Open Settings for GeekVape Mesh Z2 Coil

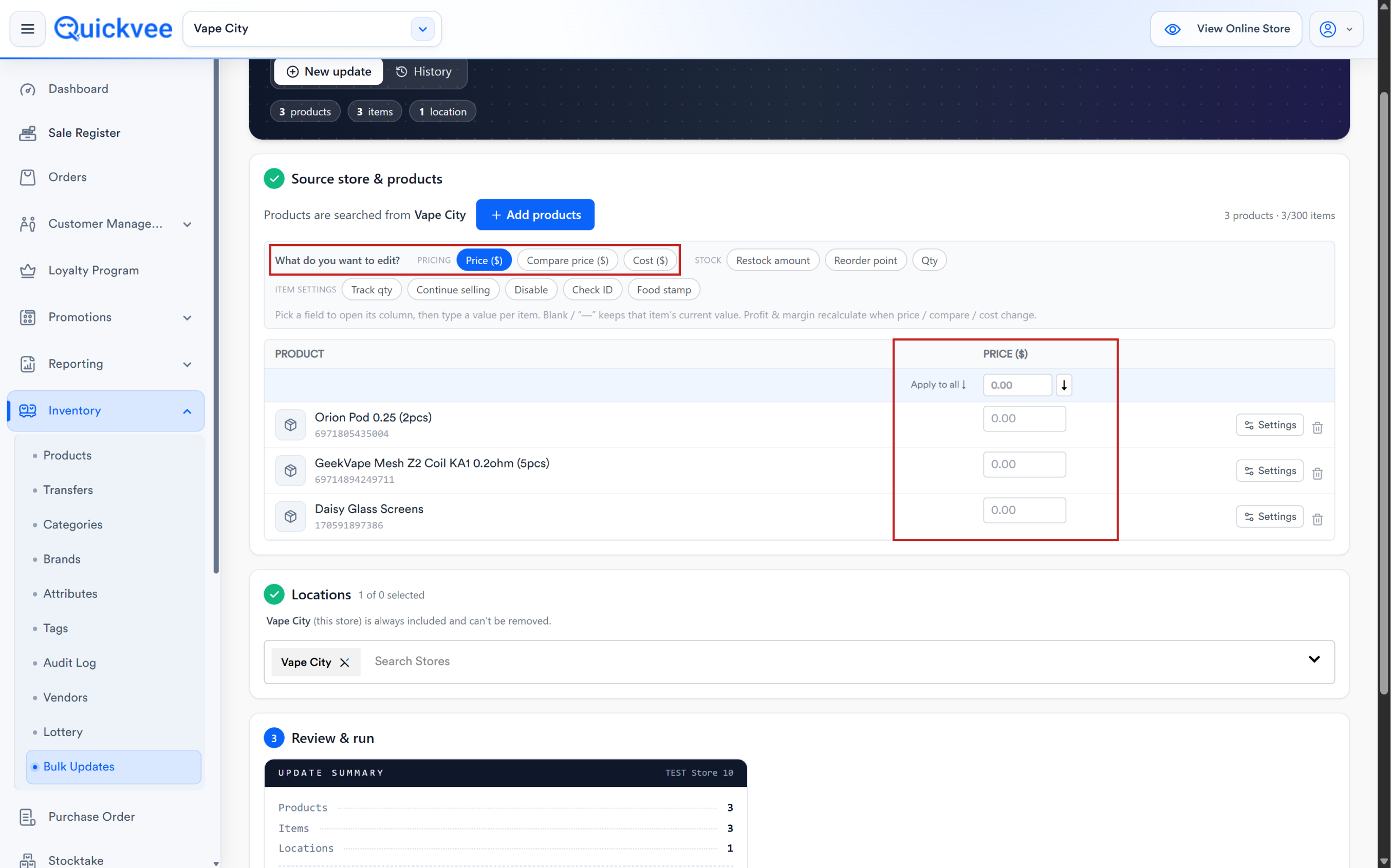point(1270,471)
